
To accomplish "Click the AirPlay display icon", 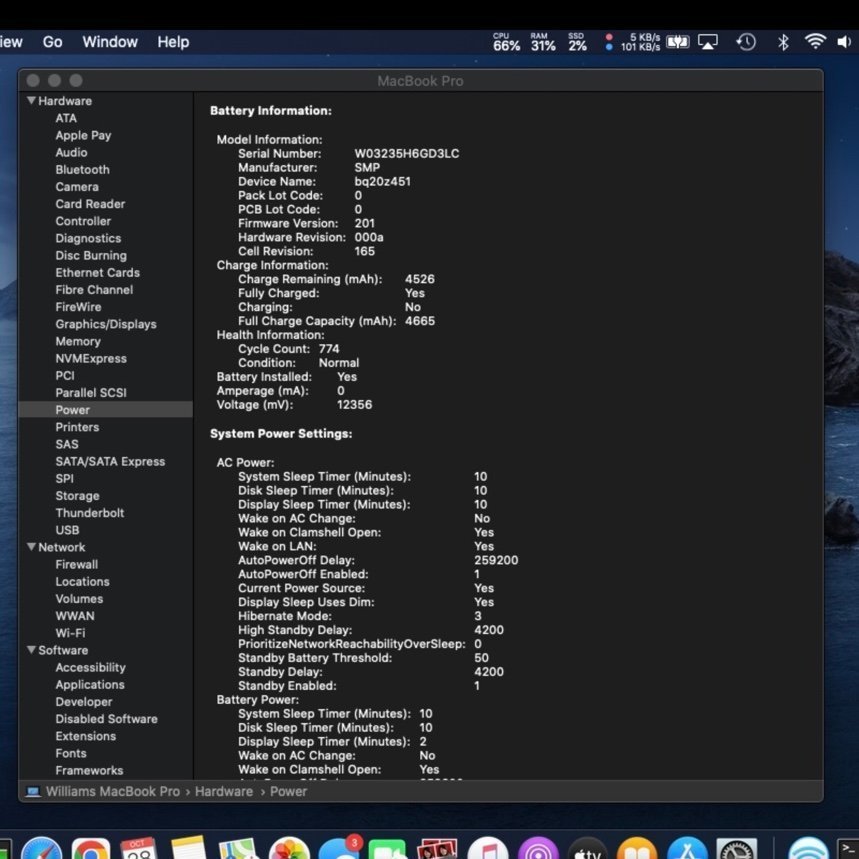I will point(708,42).
